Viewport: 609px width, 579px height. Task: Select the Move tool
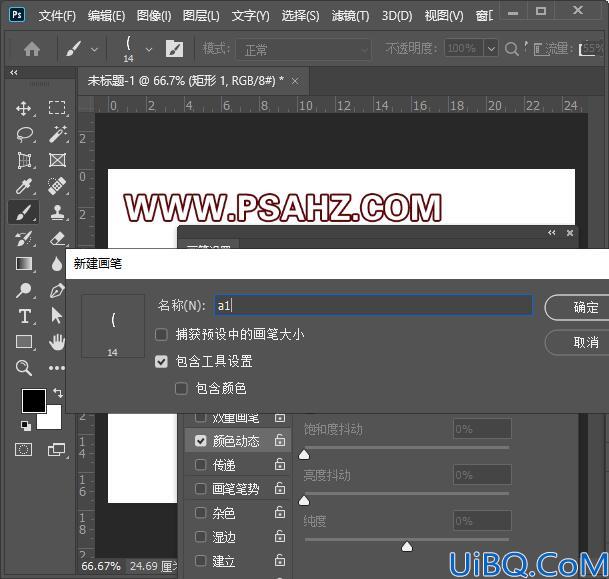click(24, 109)
